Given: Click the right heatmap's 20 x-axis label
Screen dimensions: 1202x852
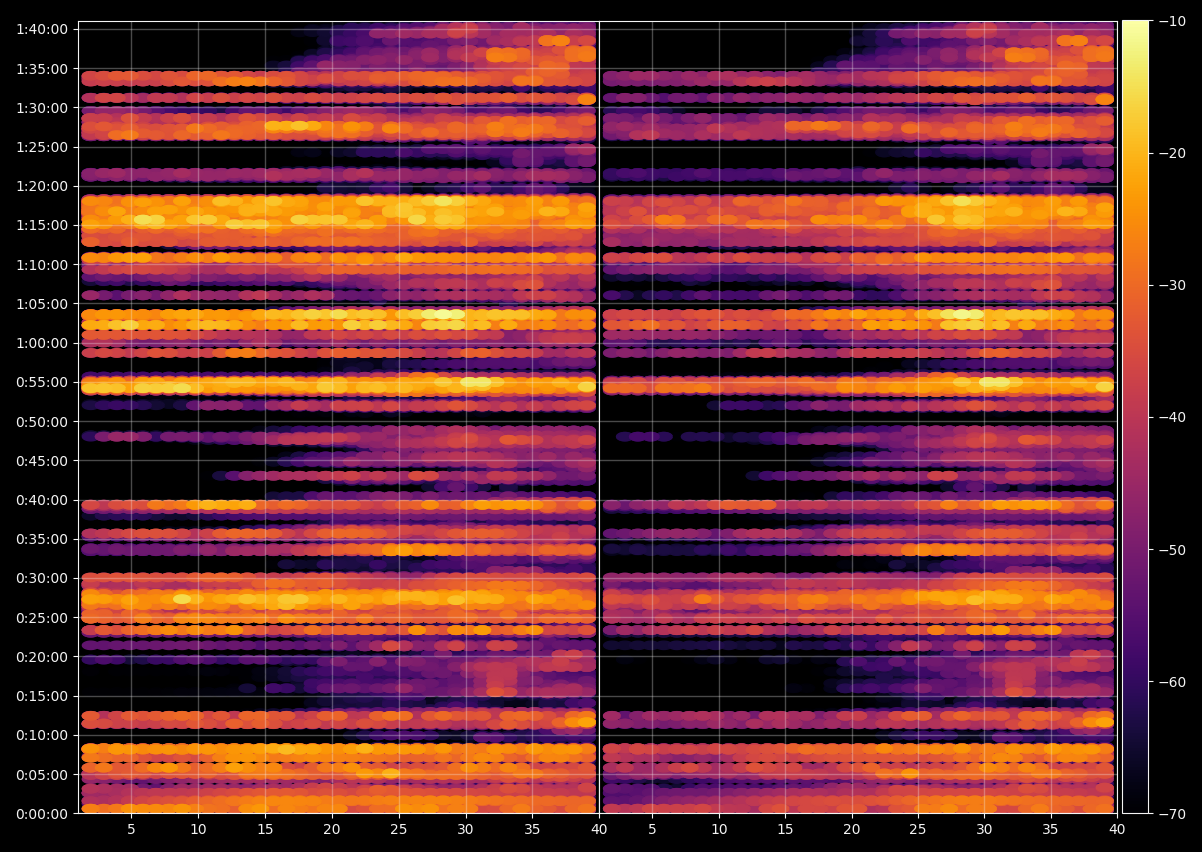Looking at the screenshot, I should 852,829.
